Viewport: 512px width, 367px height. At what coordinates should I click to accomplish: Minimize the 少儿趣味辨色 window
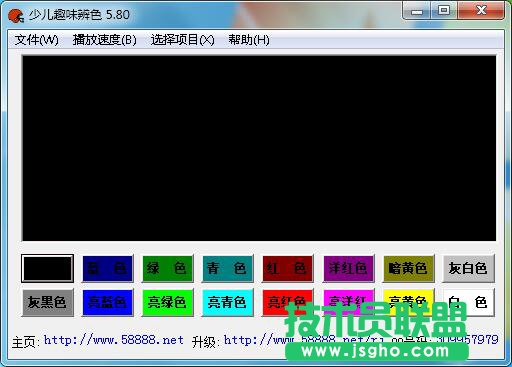click(417, 11)
